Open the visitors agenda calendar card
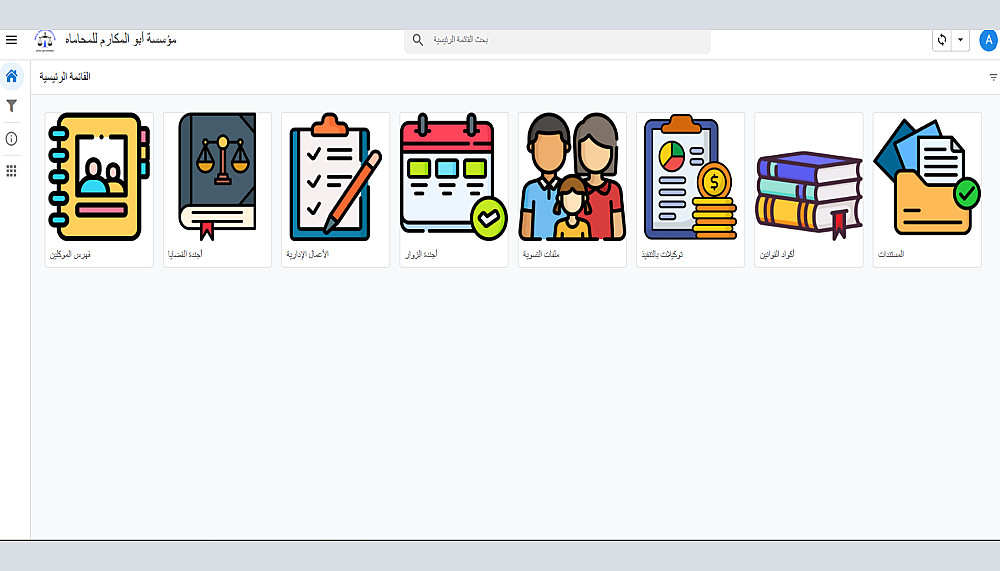This screenshot has width=1000, height=571. coord(454,189)
